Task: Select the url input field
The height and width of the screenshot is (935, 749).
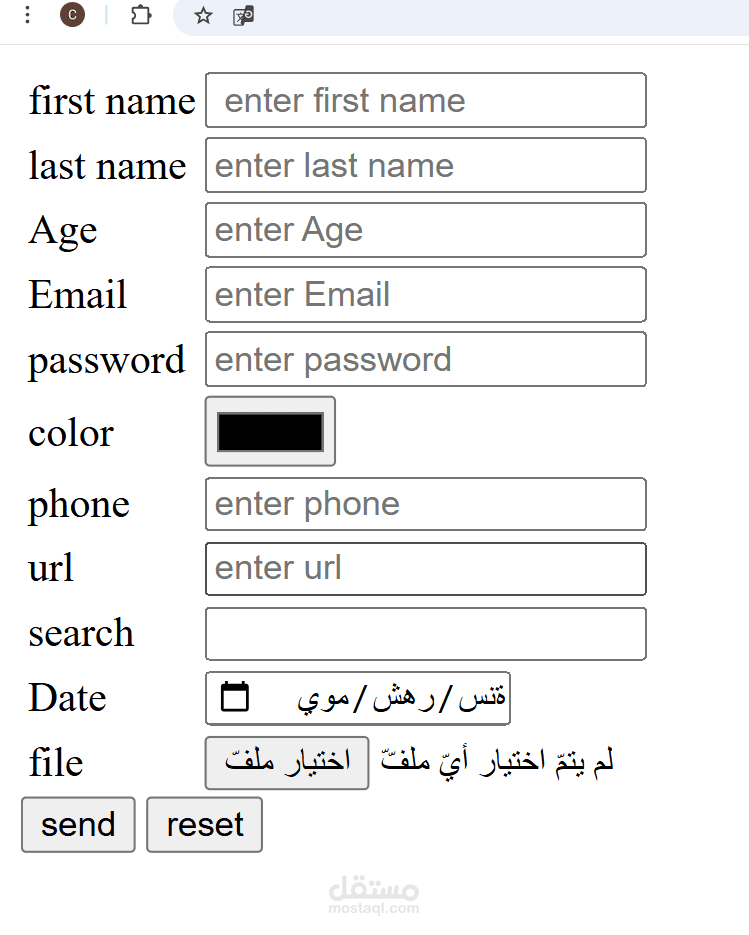Action: [x=425, y=568]
